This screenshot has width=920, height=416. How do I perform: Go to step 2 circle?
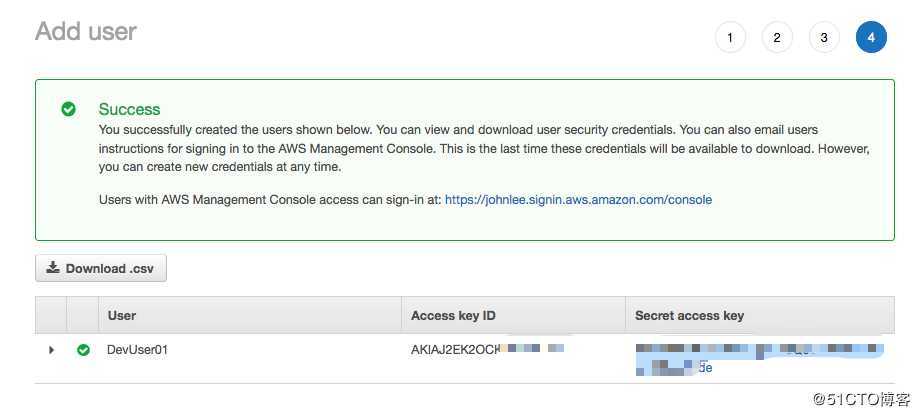click(777, 38)
